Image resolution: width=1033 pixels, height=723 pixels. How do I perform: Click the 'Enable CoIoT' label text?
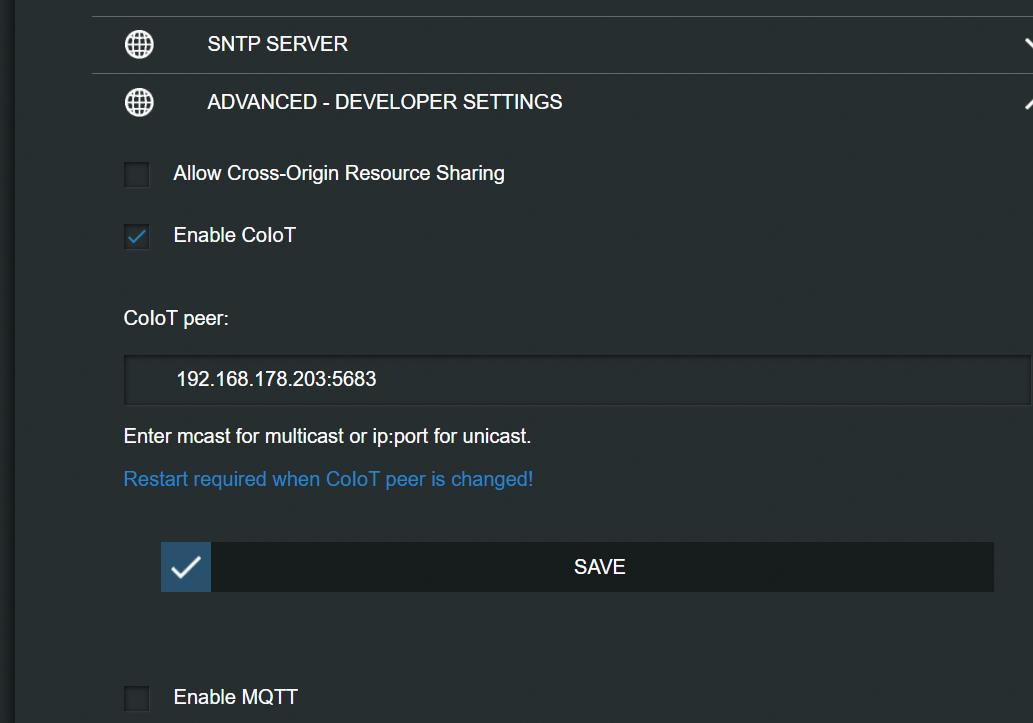[234, 236]
